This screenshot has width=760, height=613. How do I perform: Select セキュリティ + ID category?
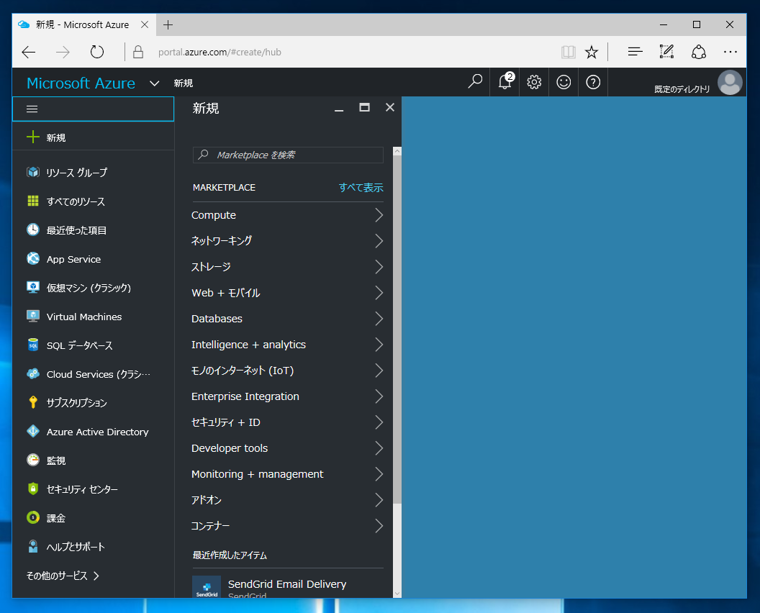[287, 422]
